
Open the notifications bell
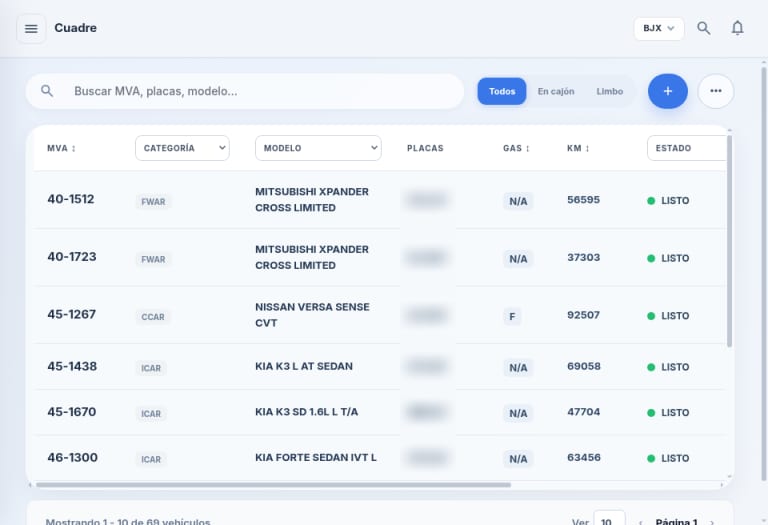tap(737, 28)
